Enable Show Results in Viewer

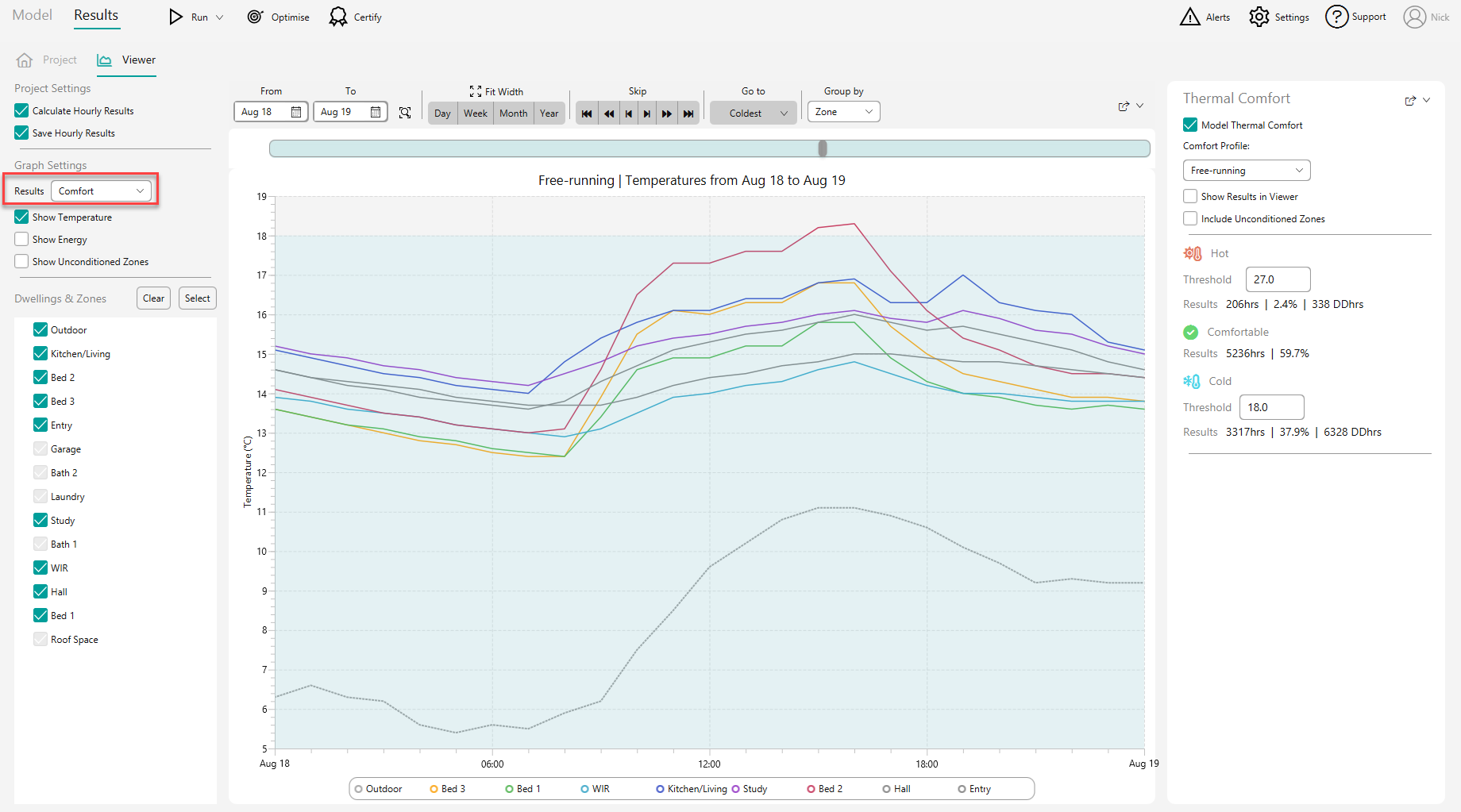[1190, 196]
